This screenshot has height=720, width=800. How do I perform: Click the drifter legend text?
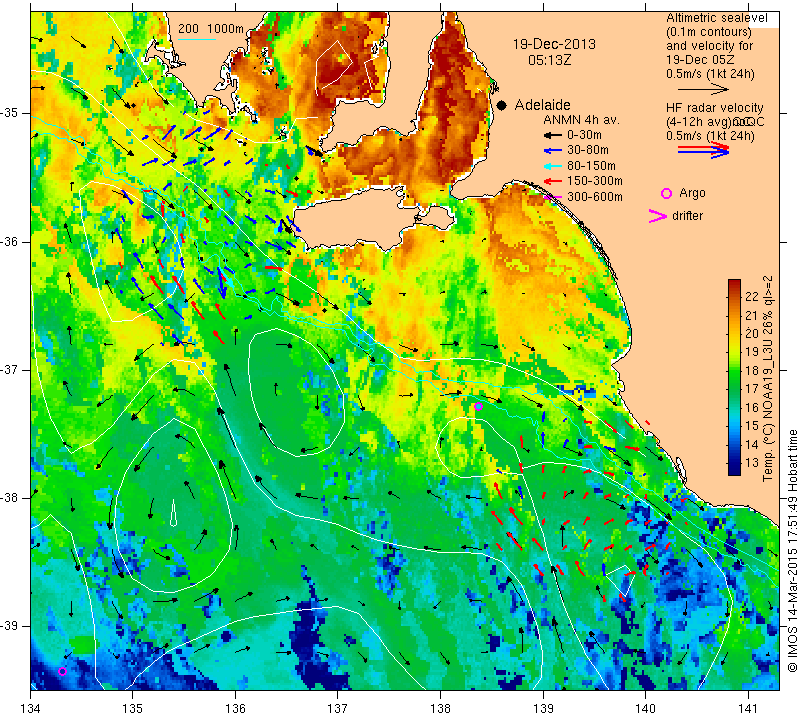pyautogui.click(x=687, y=216)
